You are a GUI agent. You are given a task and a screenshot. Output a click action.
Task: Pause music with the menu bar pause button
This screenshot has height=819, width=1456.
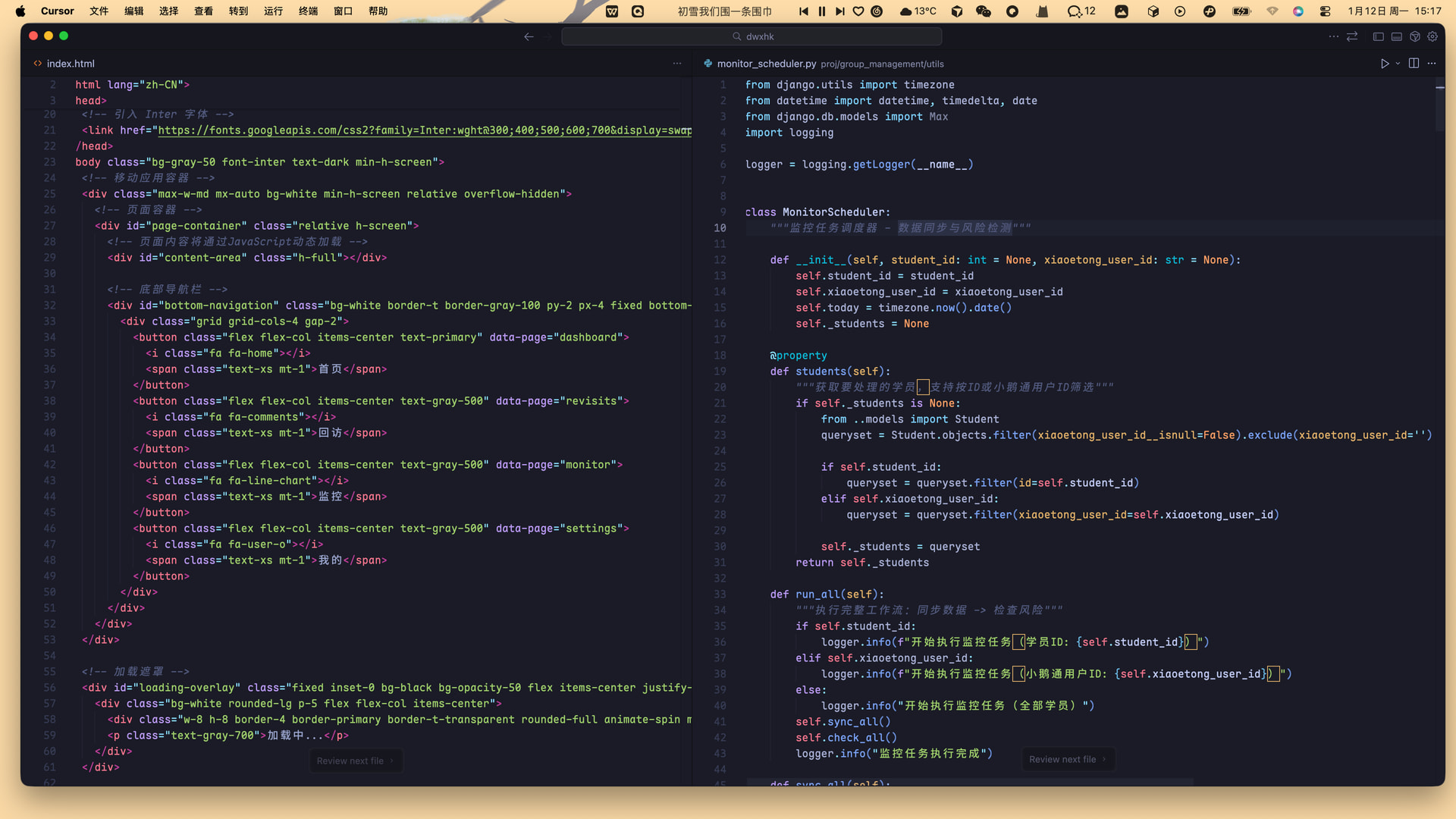click(821, 11)
